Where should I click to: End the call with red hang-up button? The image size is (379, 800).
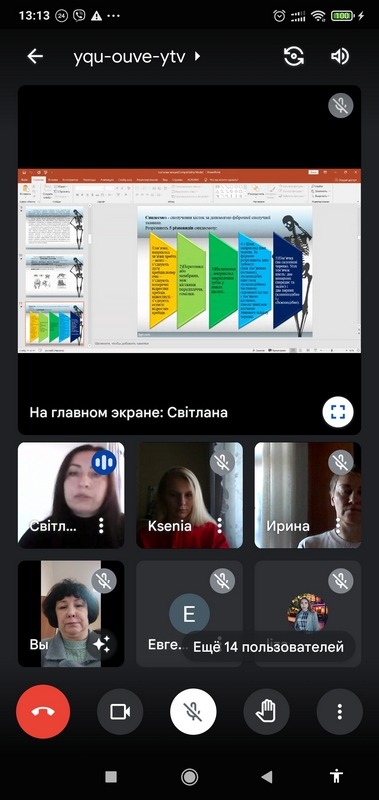43,712
